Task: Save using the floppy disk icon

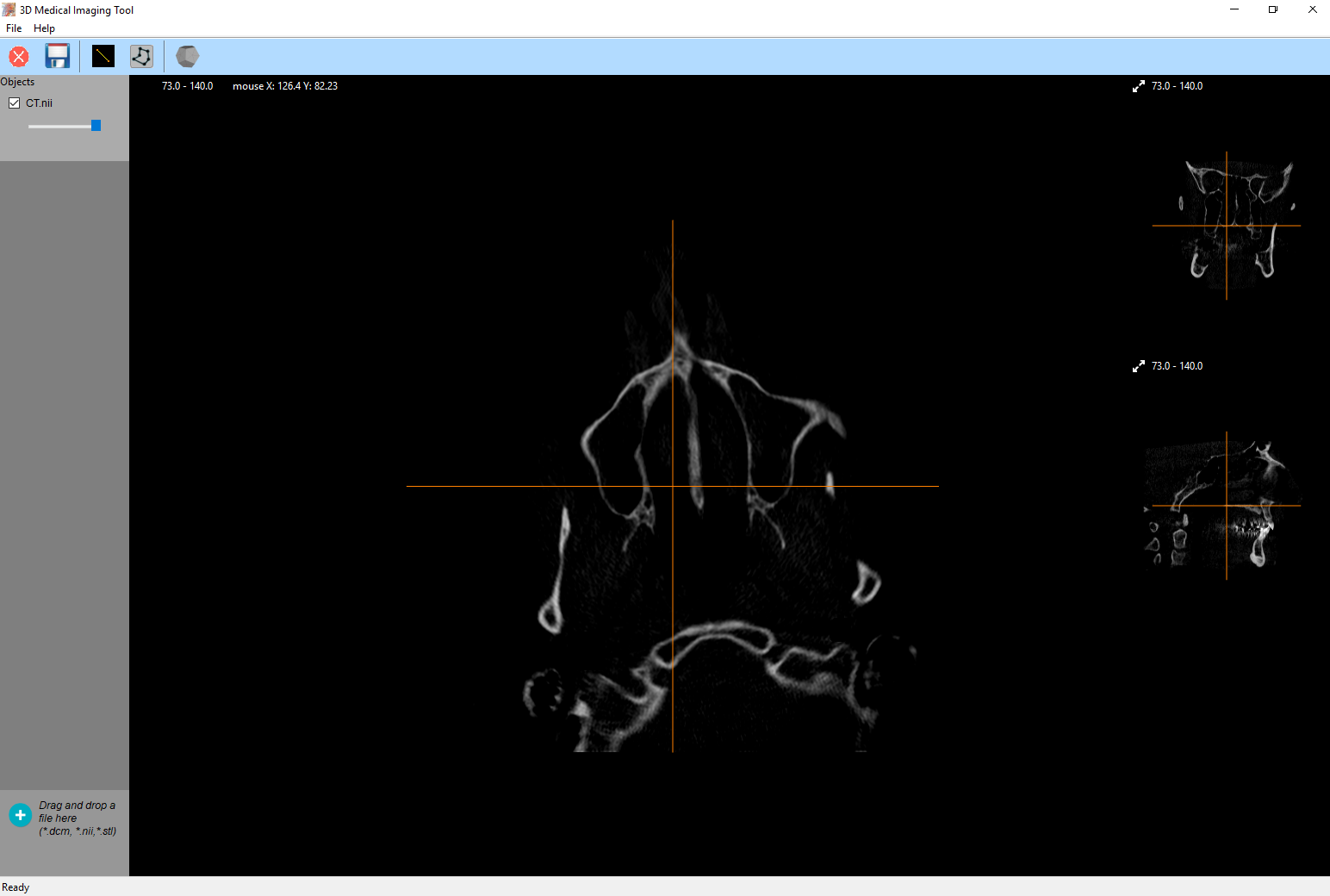Action: [x=58, y=57]
